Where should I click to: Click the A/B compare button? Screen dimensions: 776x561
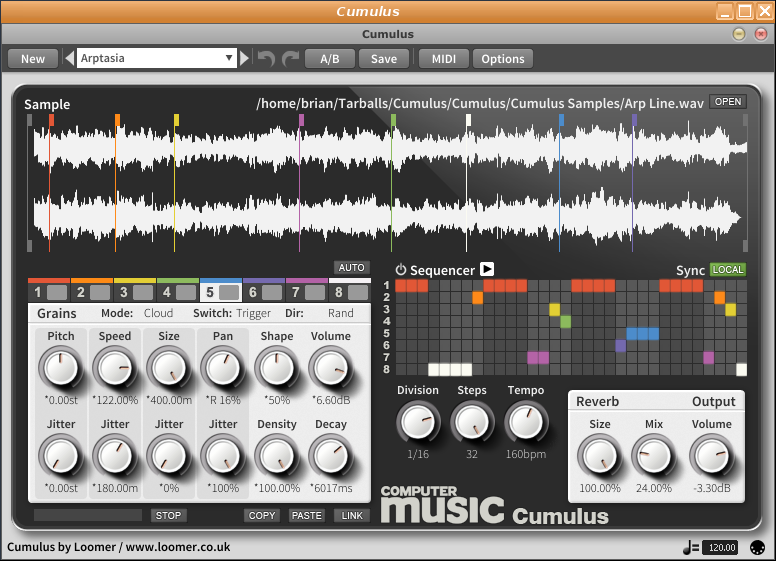330,59
